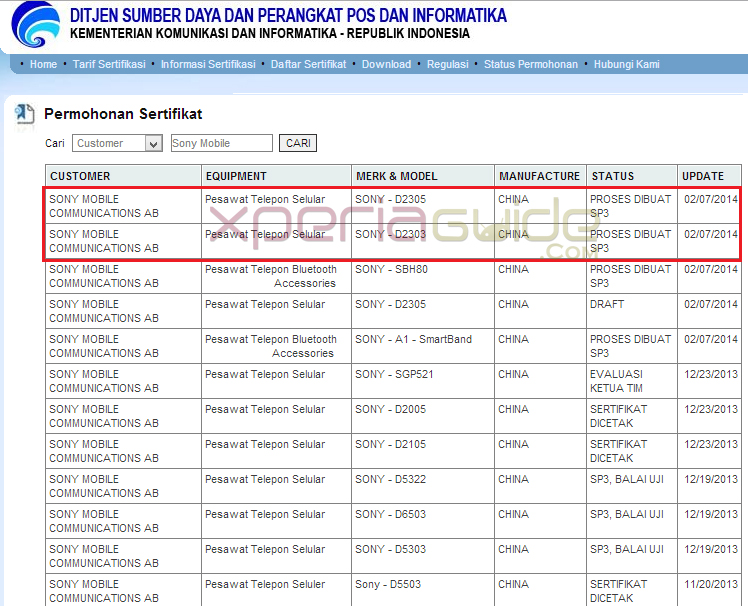
Task: Go to the Home page
Action: click(x=43, y=64)
